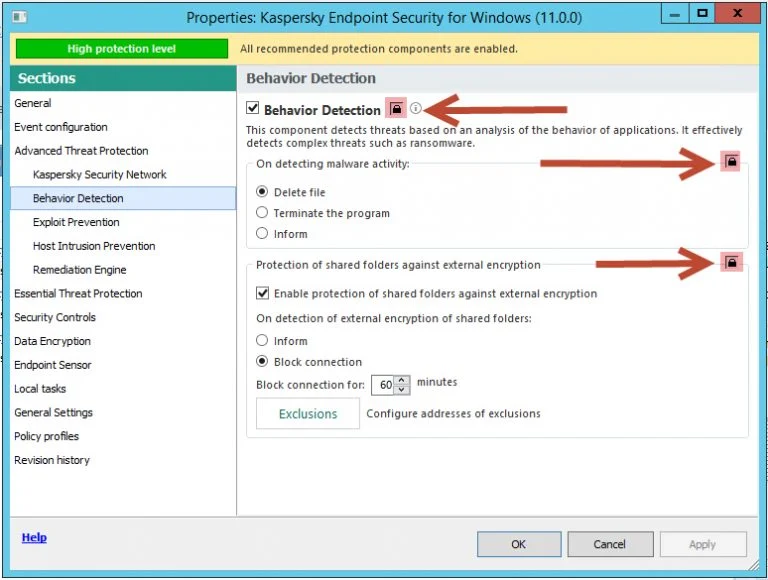Open the Event configuration section
Viewport: 768px width, 580px height.
(x=122, y=127)
